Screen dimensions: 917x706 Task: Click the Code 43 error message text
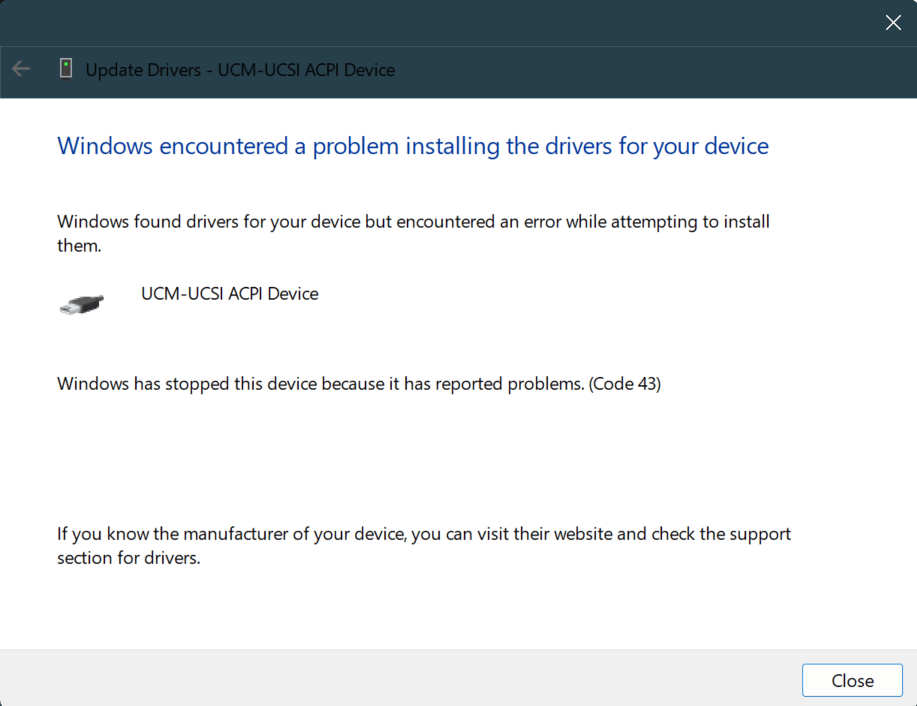[x=360, y=383]
